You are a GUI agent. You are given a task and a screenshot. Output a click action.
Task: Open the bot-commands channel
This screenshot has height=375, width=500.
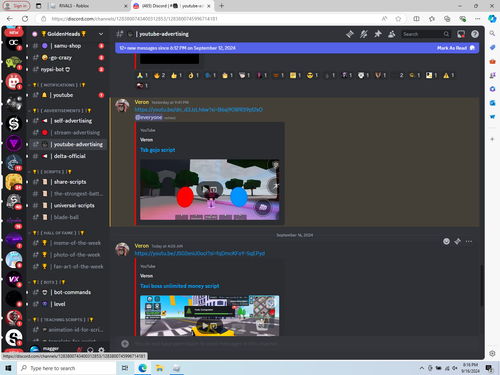pos(68,292)
